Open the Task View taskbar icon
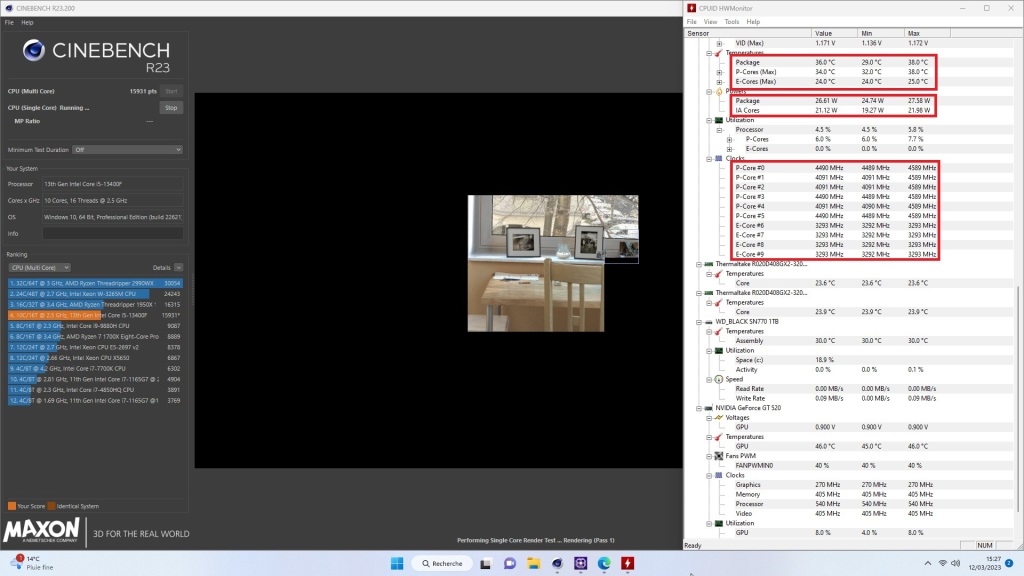 tap(487, 563)
